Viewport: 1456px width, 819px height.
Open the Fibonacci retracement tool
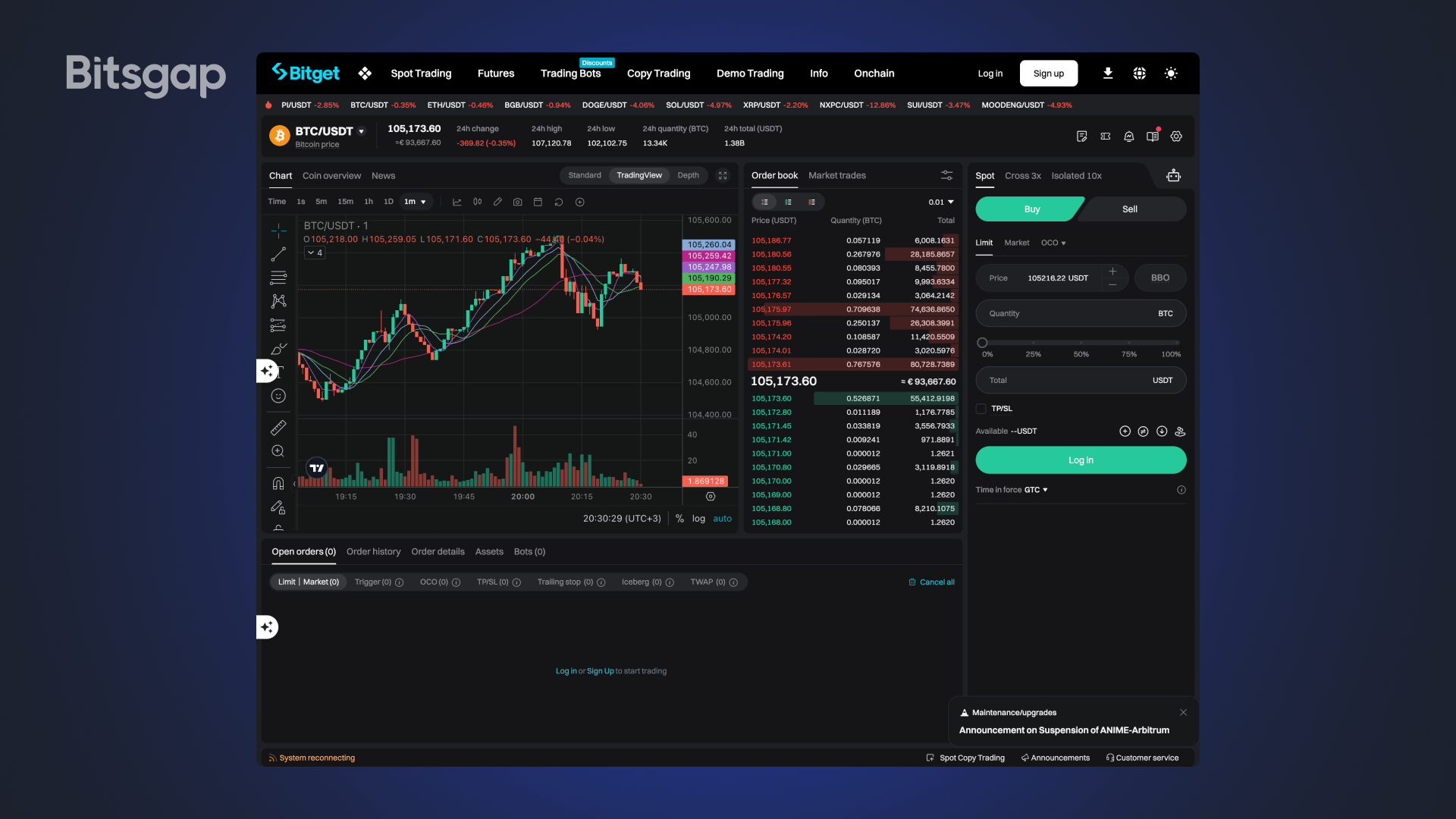tap(278, 278)
